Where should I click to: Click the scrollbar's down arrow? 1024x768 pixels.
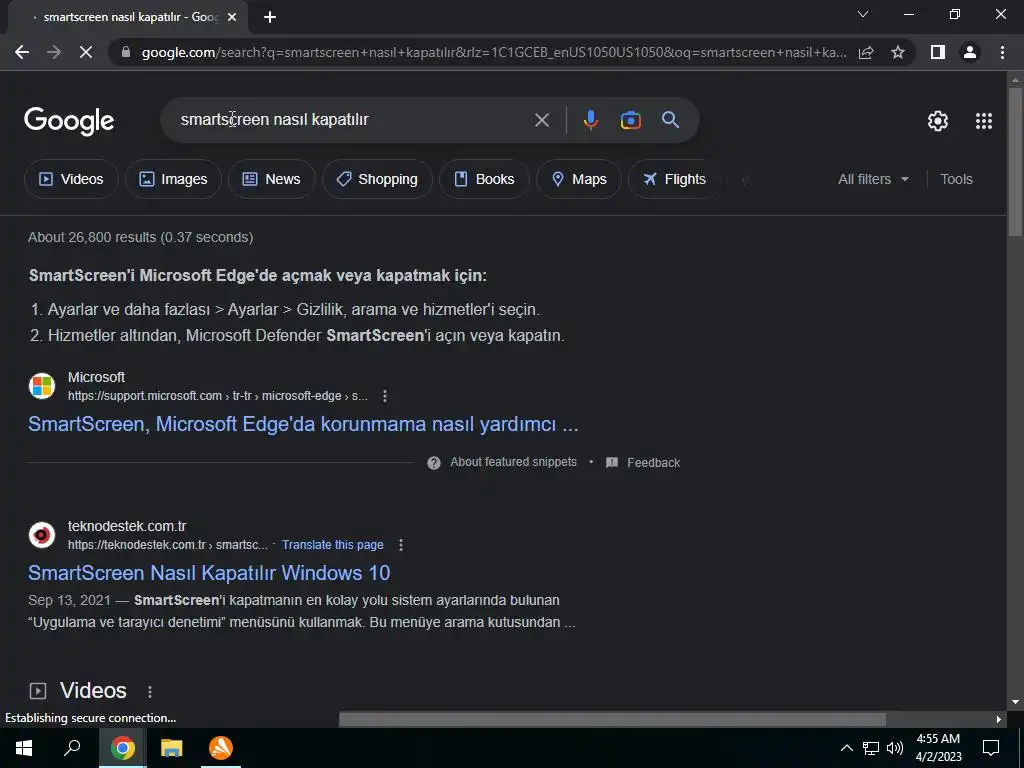point(1014,702)
